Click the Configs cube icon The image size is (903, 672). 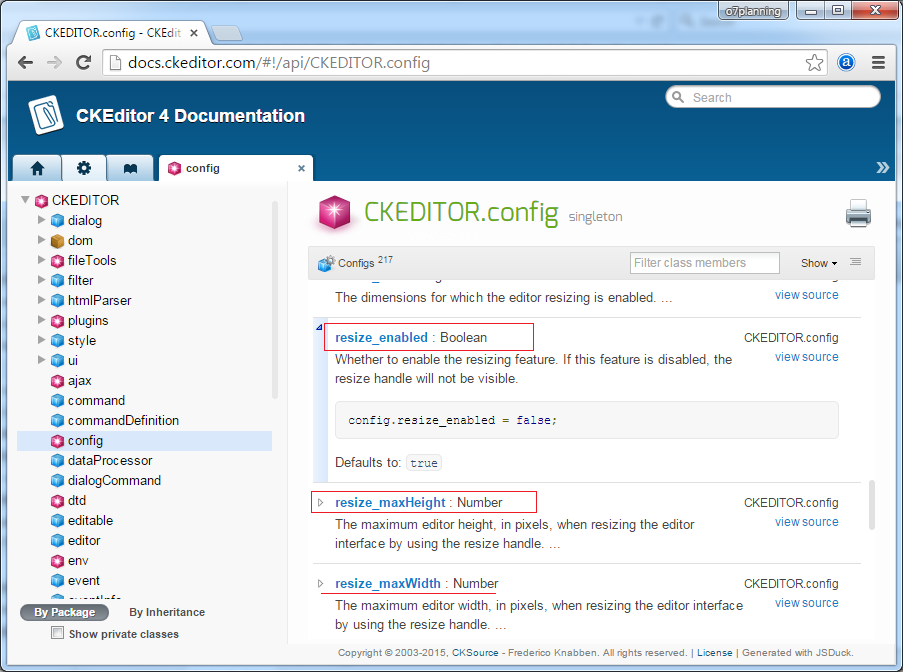(x=327, y=263)
